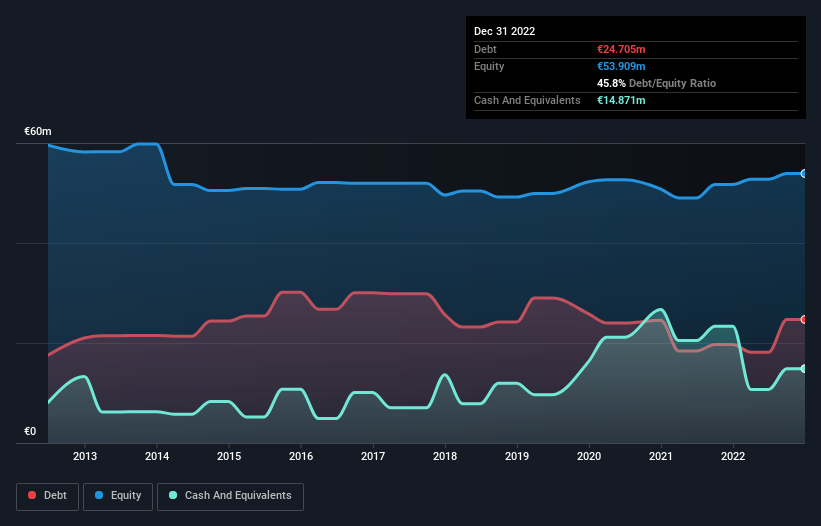
Task: Toggle the Equity series legend button
Action: pos(118,496)
